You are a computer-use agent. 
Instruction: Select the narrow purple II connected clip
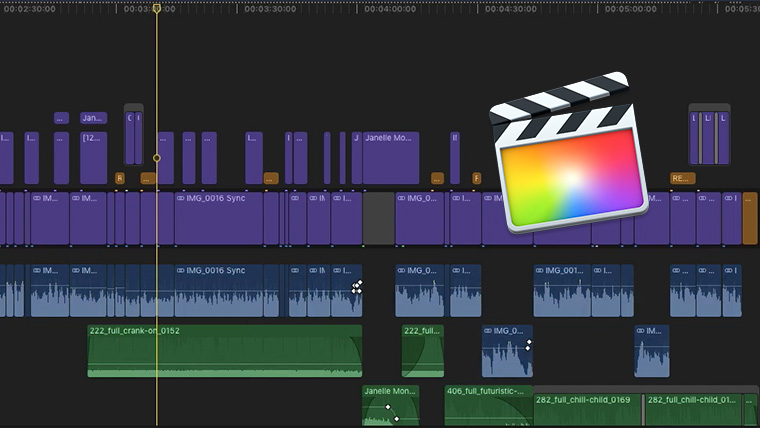(x=455, y=158)
